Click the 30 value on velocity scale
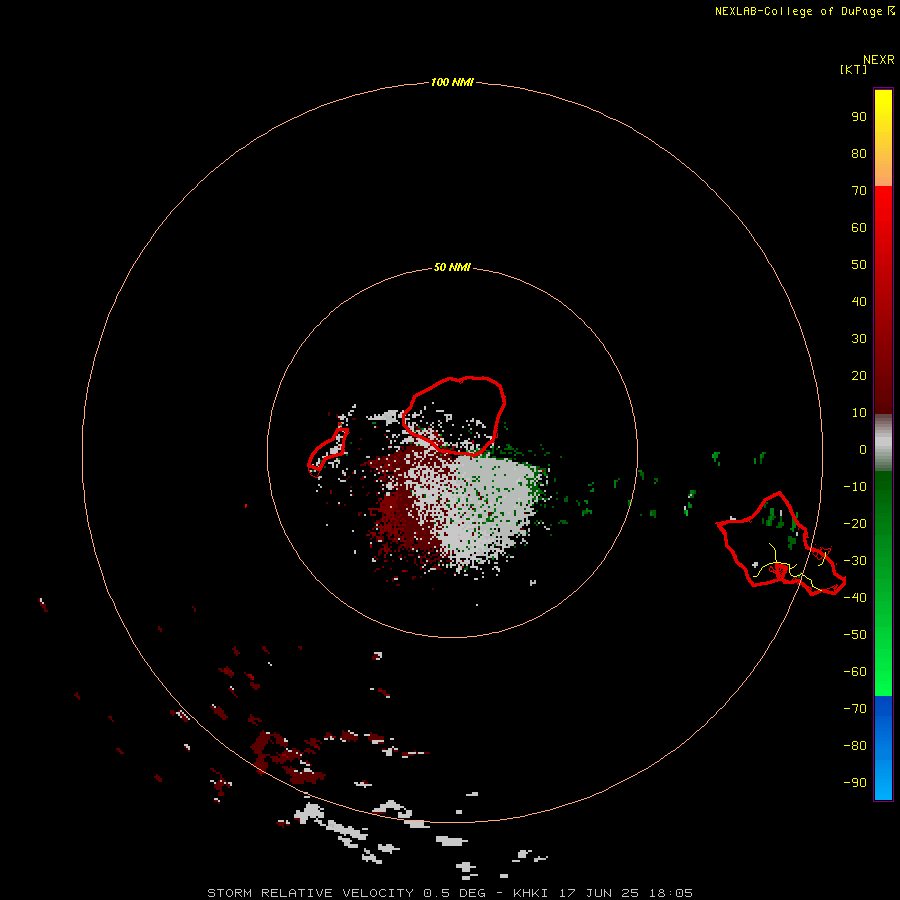 [859, 339]
